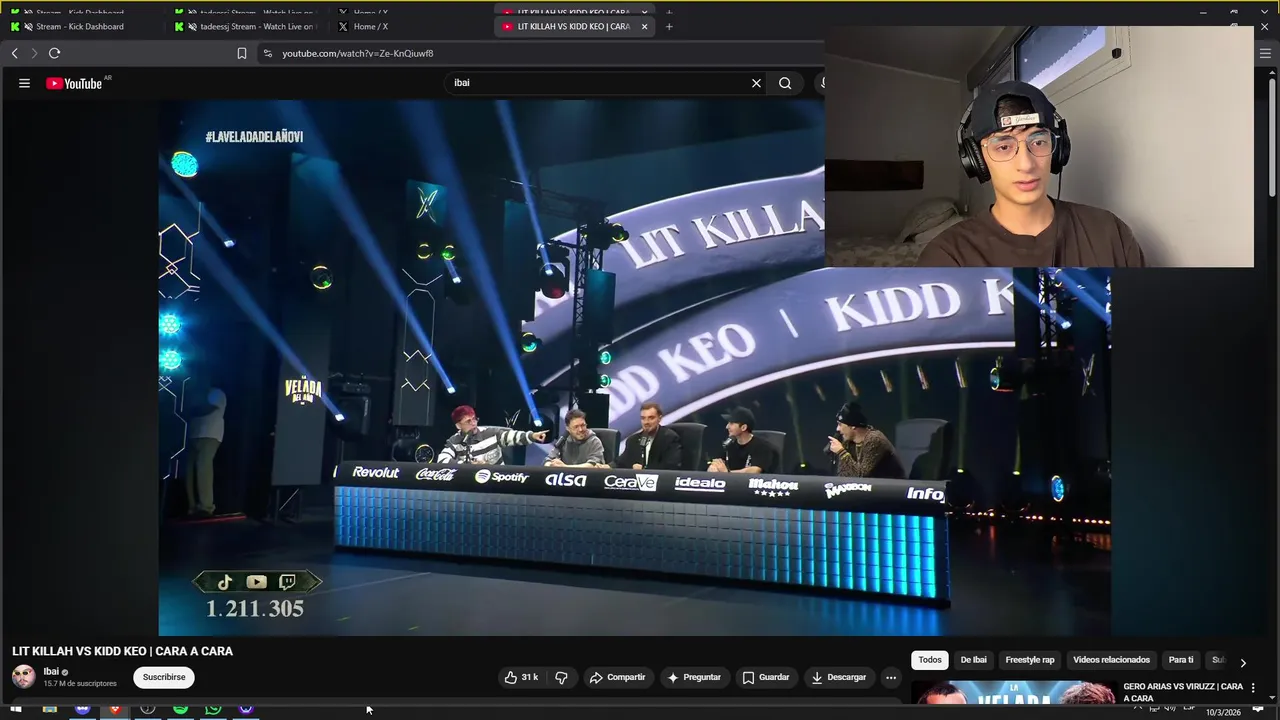Open site info icon in address bar
The image size is (1280, 720).
point(267,53)
